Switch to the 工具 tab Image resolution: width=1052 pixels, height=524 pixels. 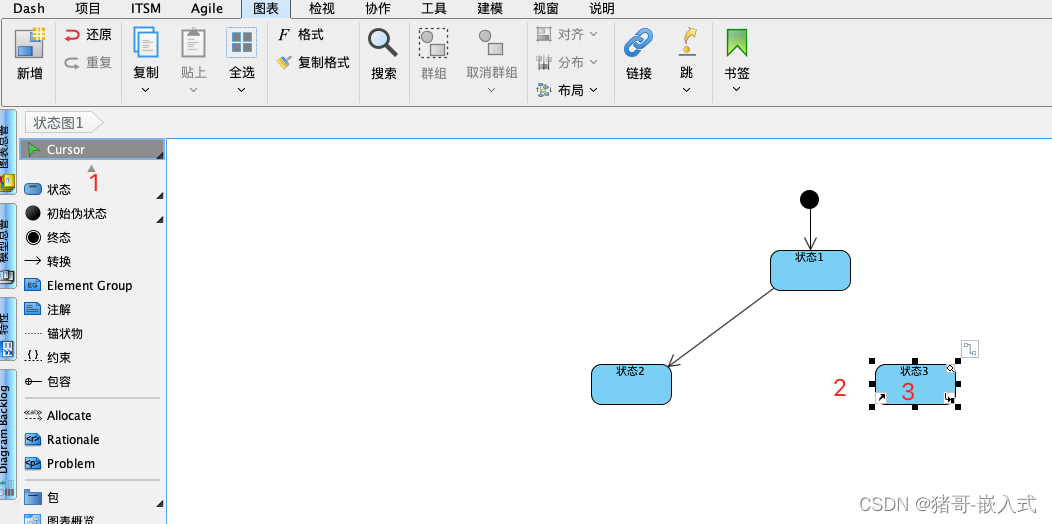pyautogui.click(x=433, y=9)
